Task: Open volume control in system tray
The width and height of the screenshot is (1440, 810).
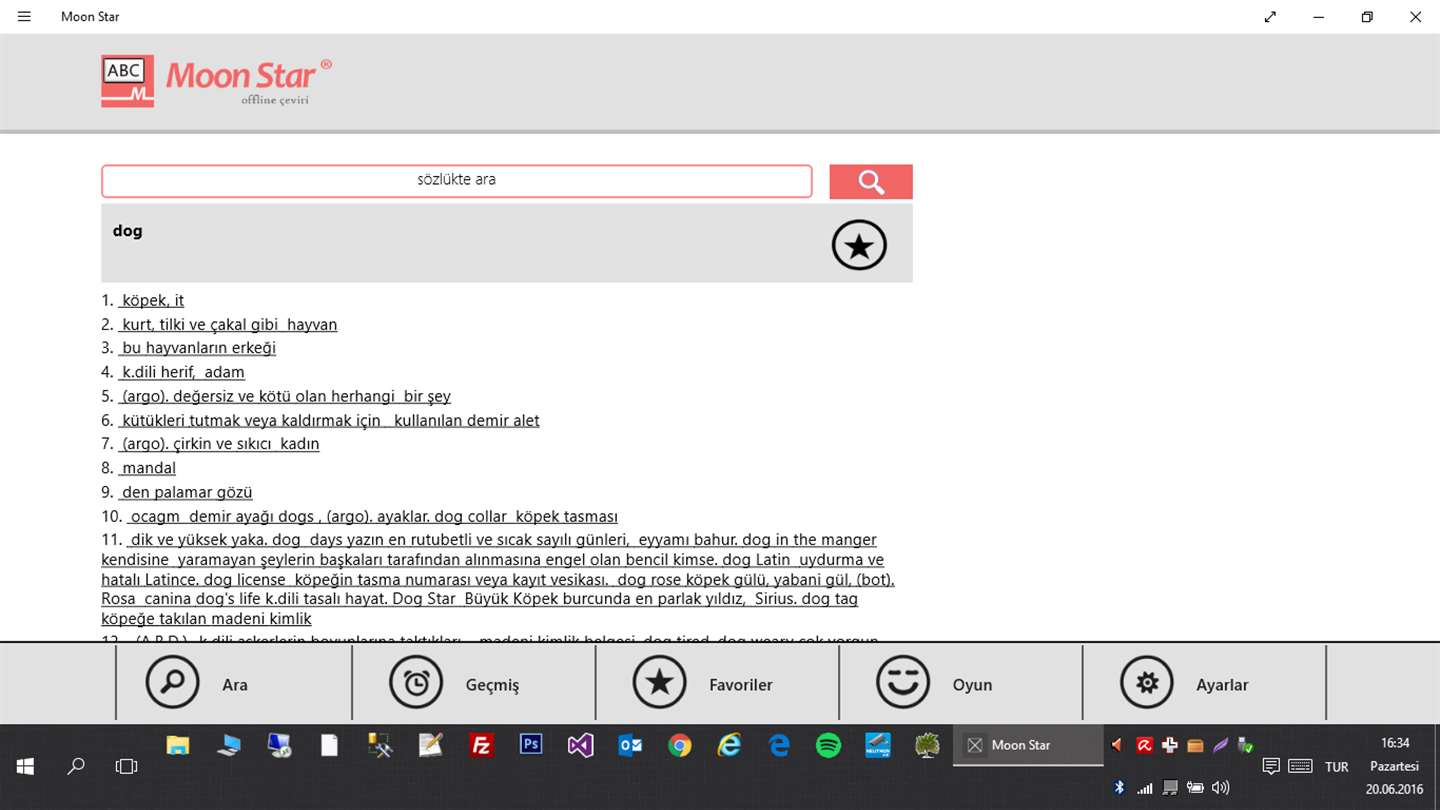Action: 1220,788
